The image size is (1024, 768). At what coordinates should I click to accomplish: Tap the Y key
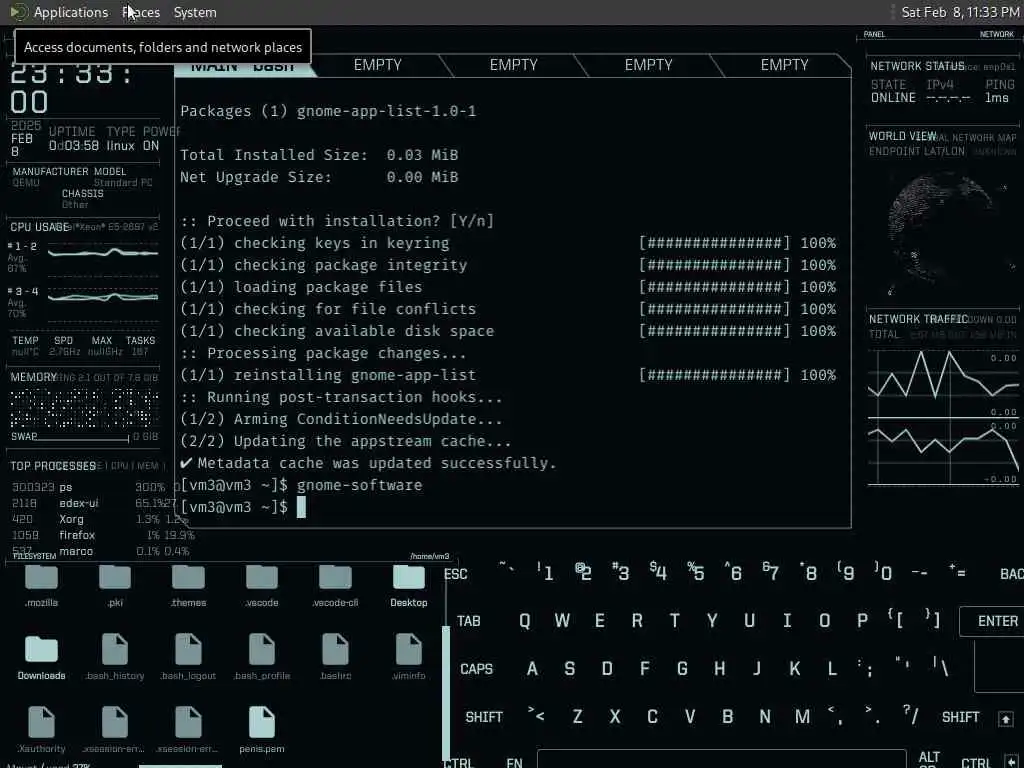712,621
